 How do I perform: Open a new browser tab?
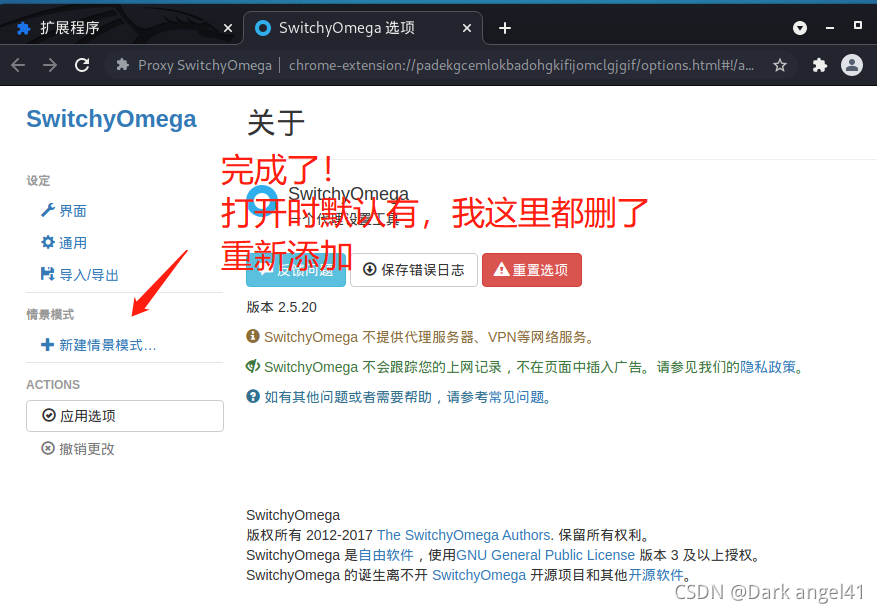coord(504,28)
